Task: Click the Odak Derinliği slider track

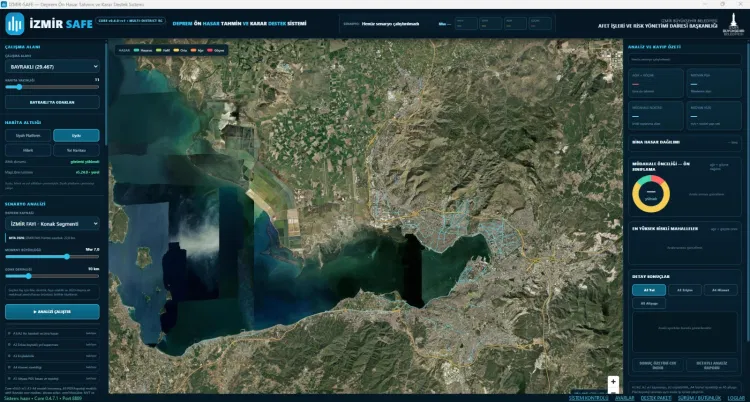Action: tap(52, 276)
